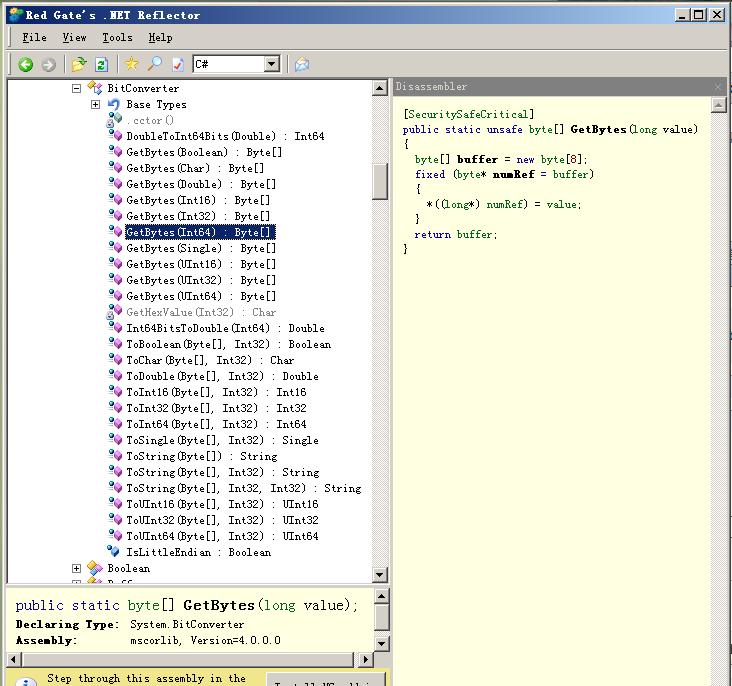
Task: Click method icon beside ToUInt64
Action: (115, 535)
